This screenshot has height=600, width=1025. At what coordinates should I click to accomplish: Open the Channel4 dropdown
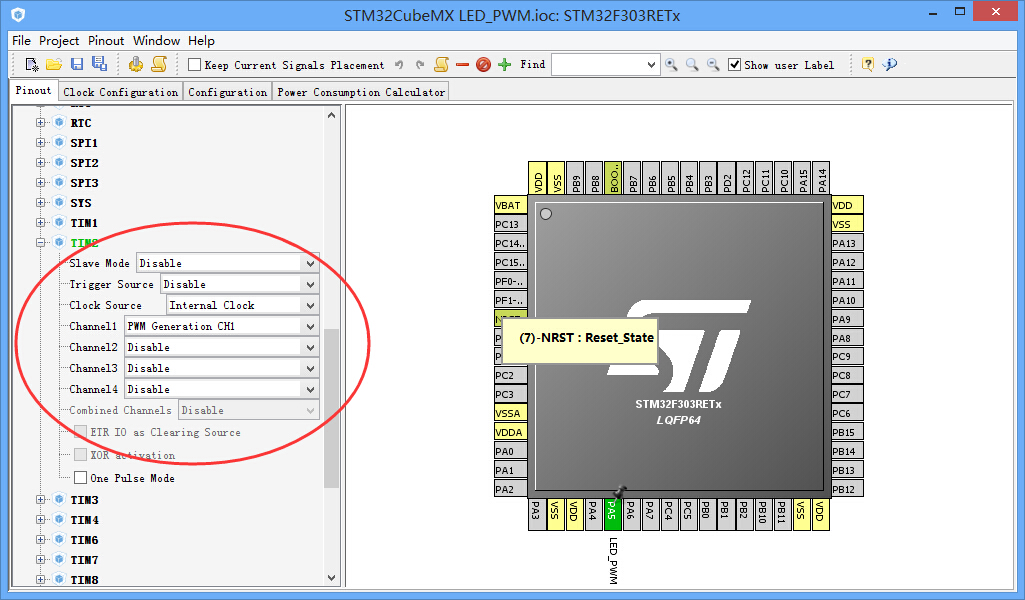point(311,389)
